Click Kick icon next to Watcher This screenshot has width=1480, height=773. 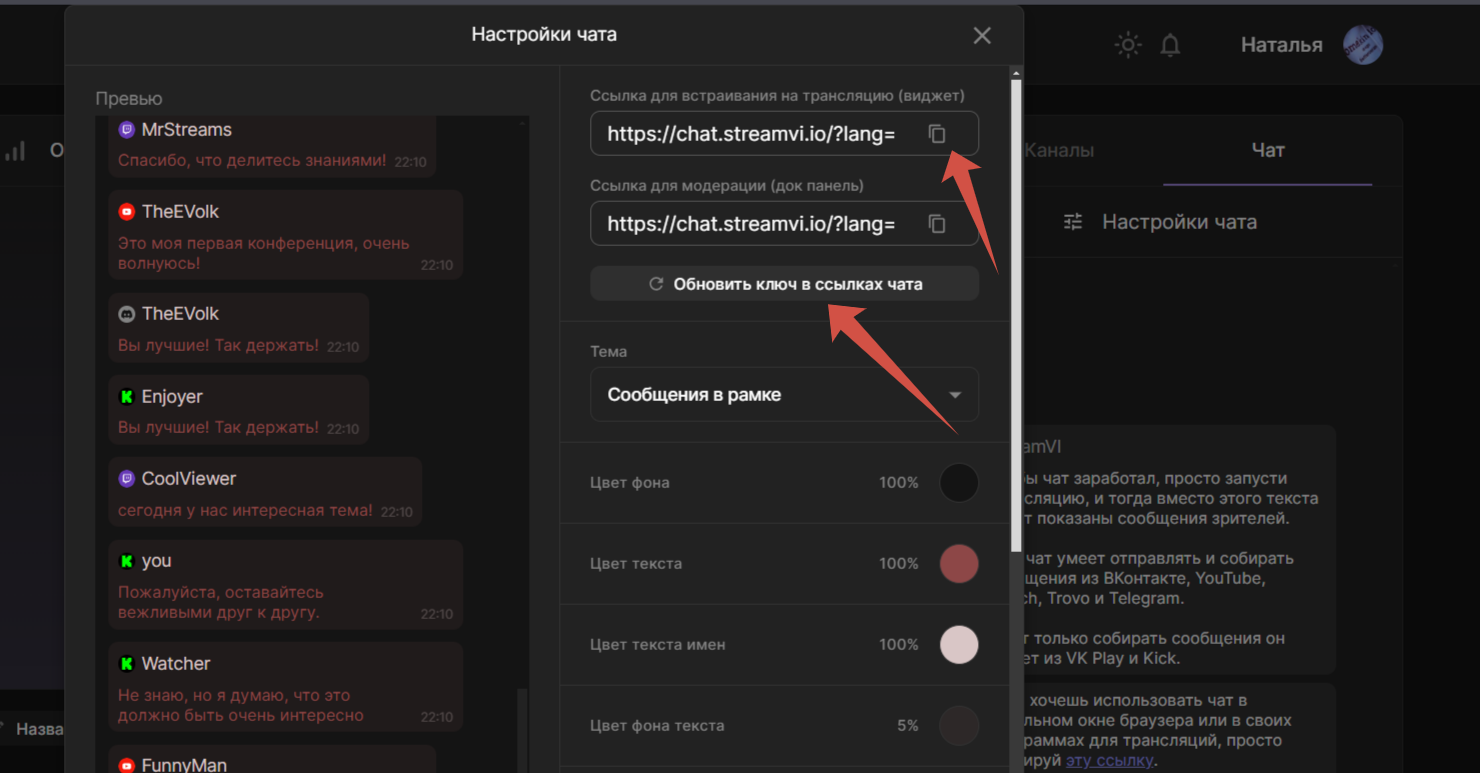click(x=127, y=664)
